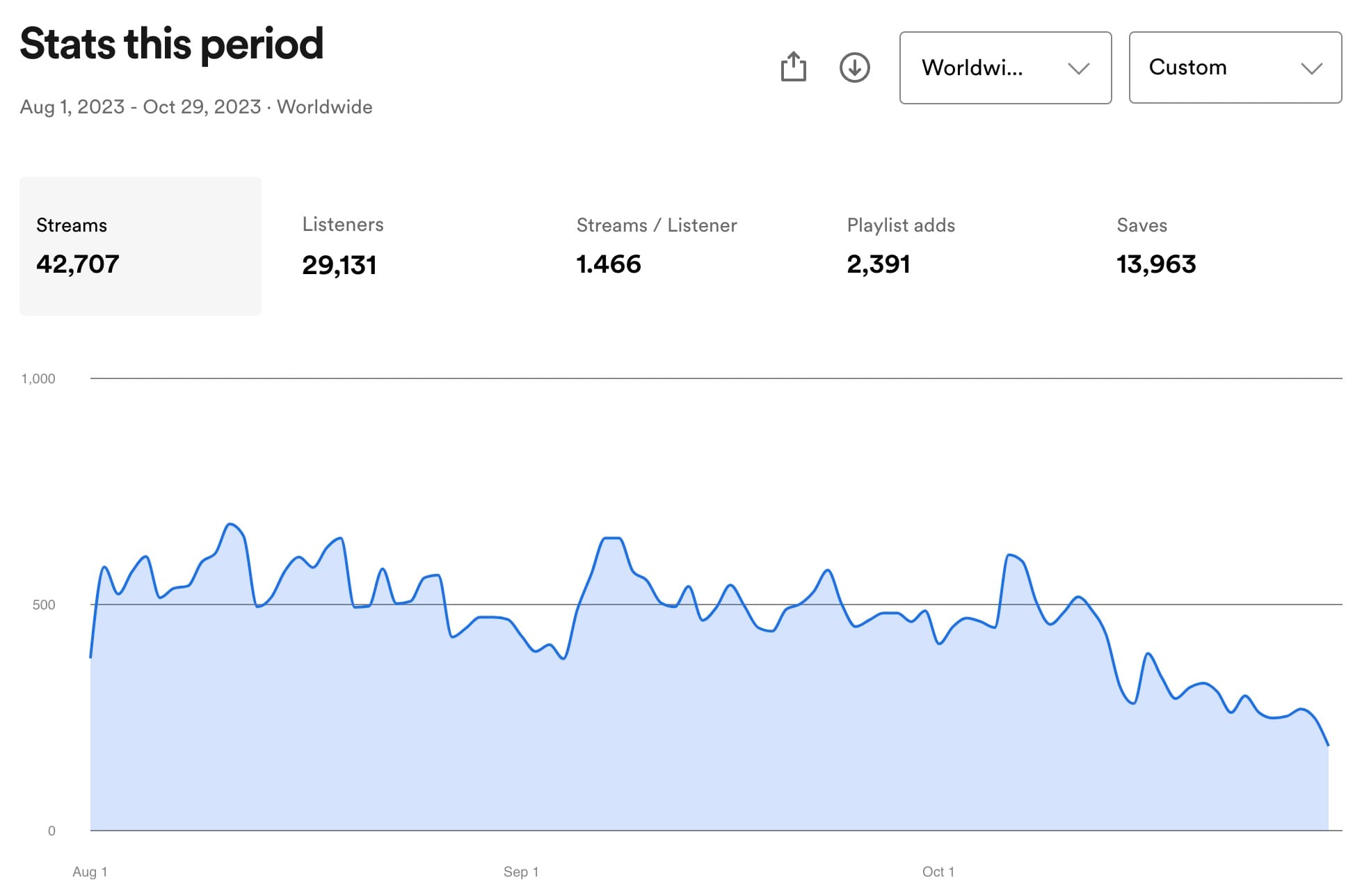Select the Streams stat tab
1362x896 pixels.
(x=140, y=246)
